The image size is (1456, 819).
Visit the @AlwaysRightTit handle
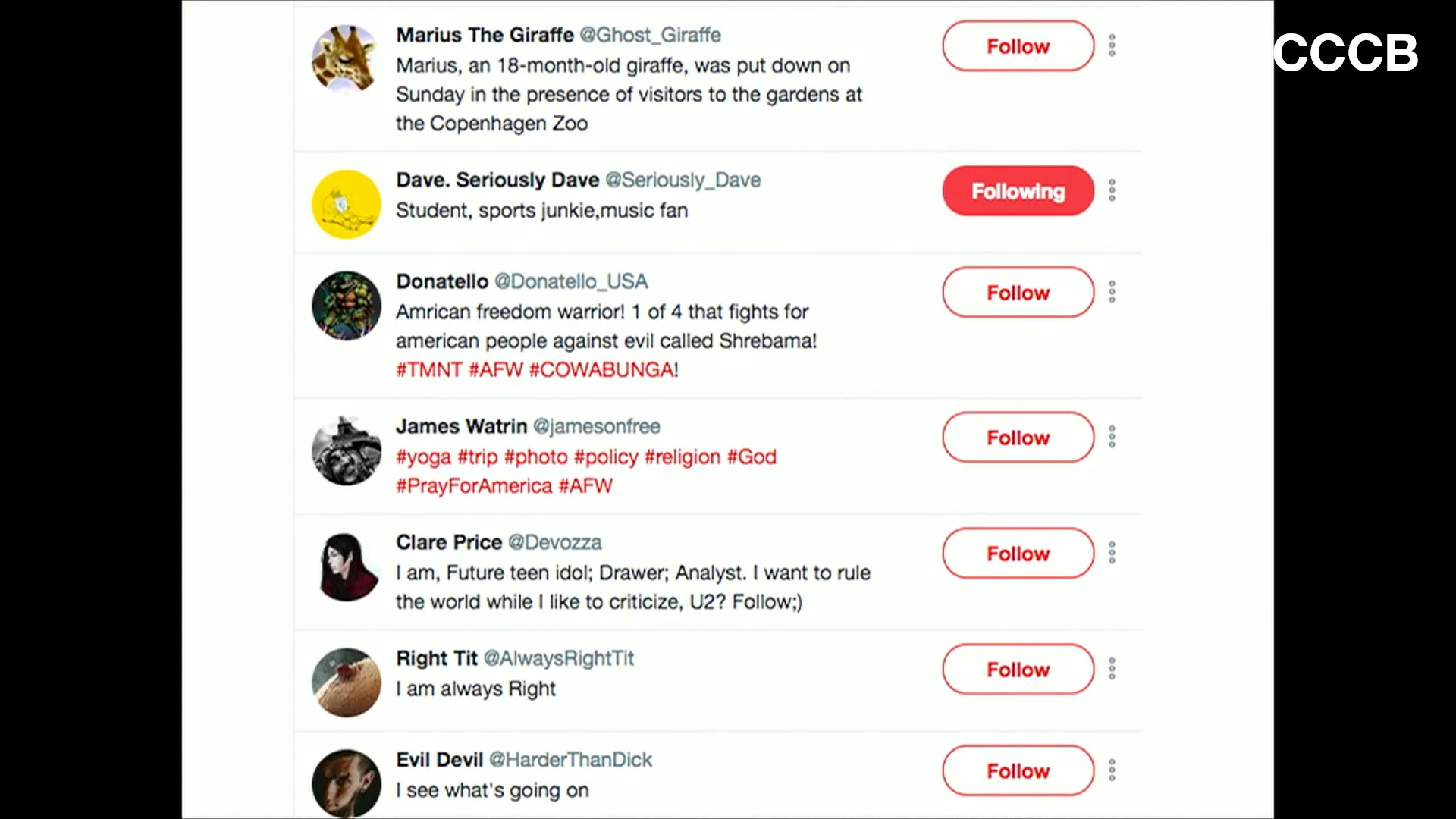click(x=558, y=658)
